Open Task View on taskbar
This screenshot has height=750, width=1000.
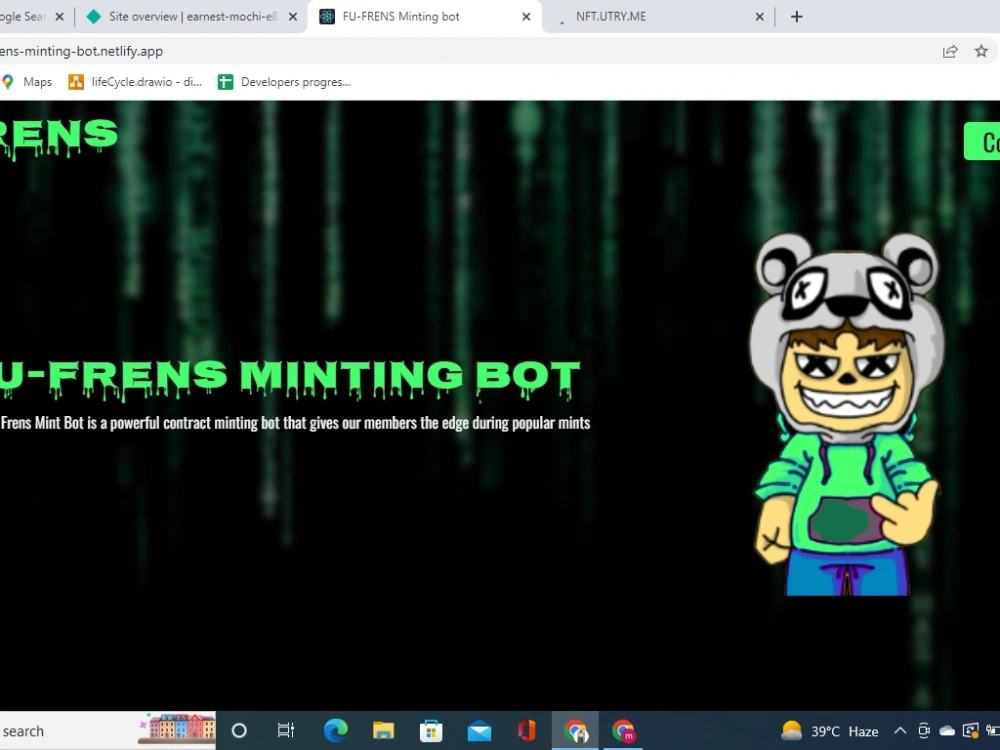tap(286, 731)
